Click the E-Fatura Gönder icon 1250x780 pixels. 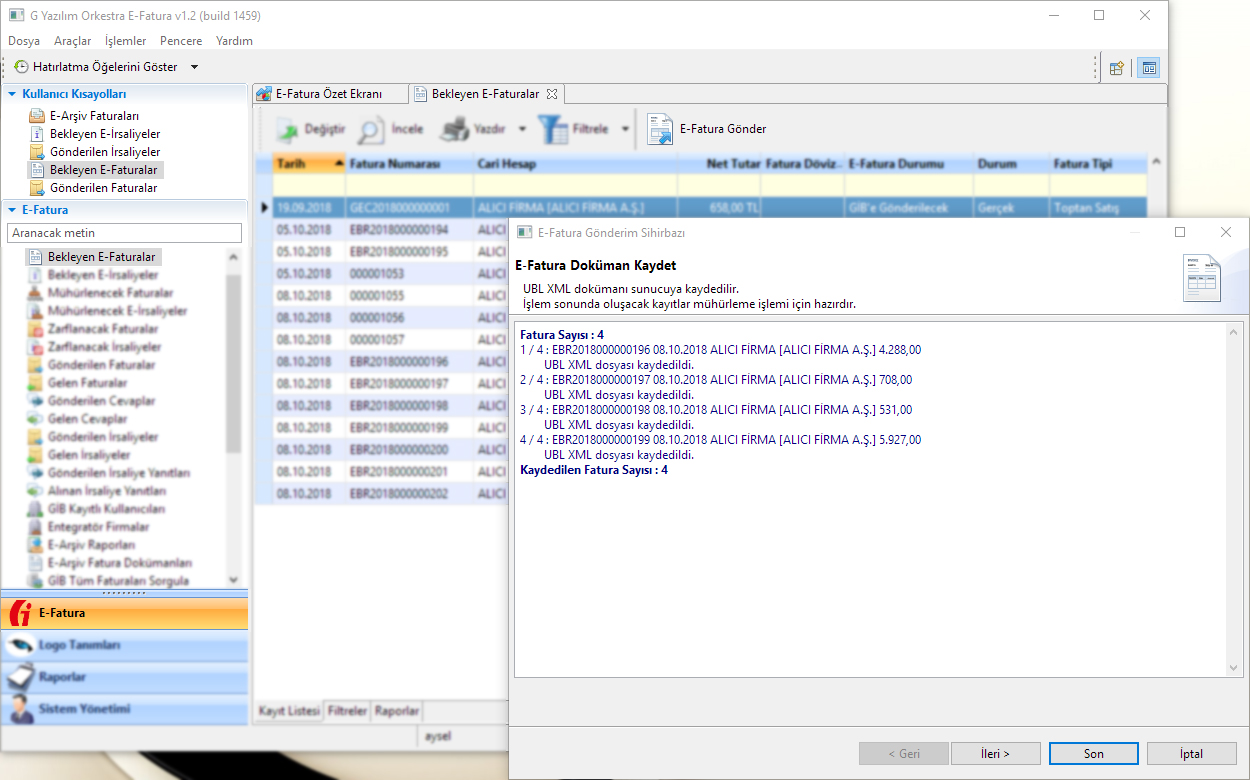(x=660, y=130)
